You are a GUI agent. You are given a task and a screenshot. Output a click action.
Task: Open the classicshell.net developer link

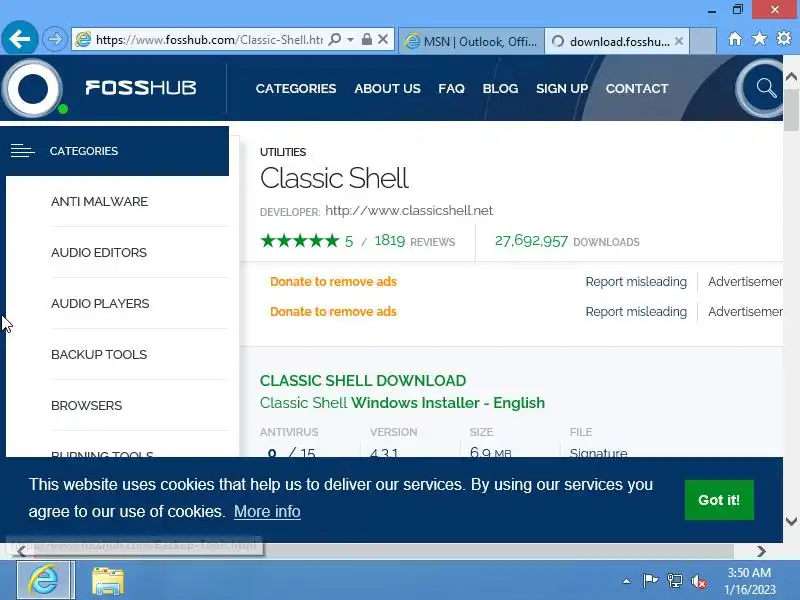pyautogui.click(x=409, y=211)
